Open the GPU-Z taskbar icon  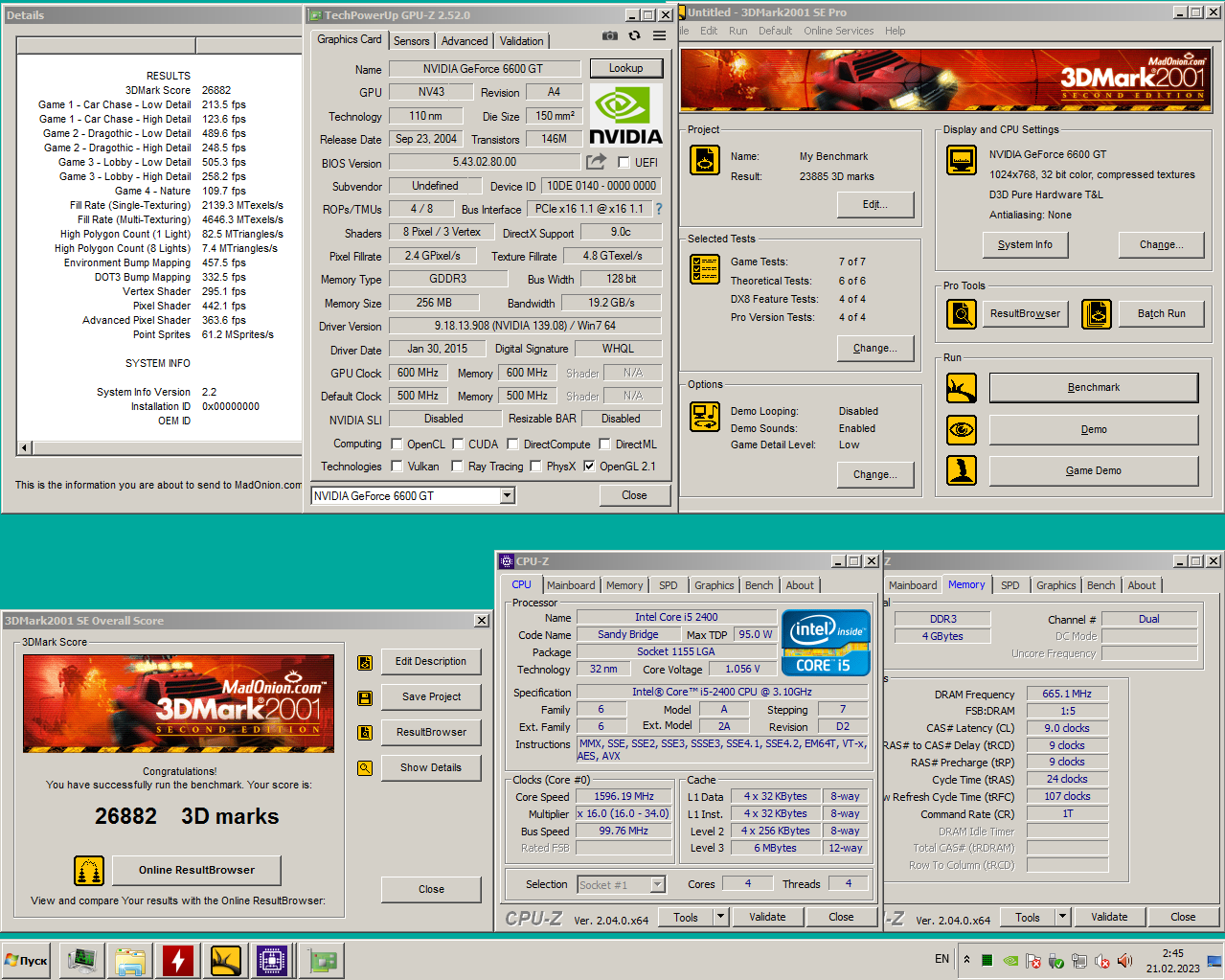(323, 960)
